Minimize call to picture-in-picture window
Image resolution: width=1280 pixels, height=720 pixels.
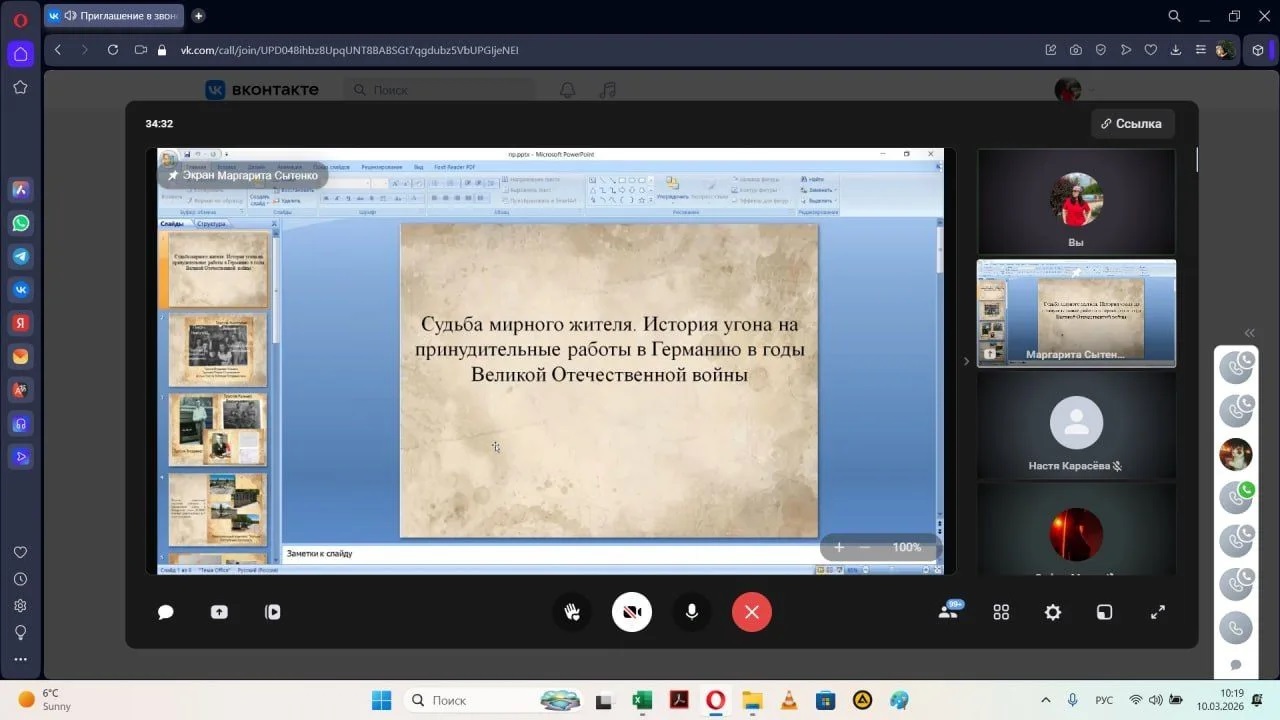pyautogui.click(x=1104, y=612)
